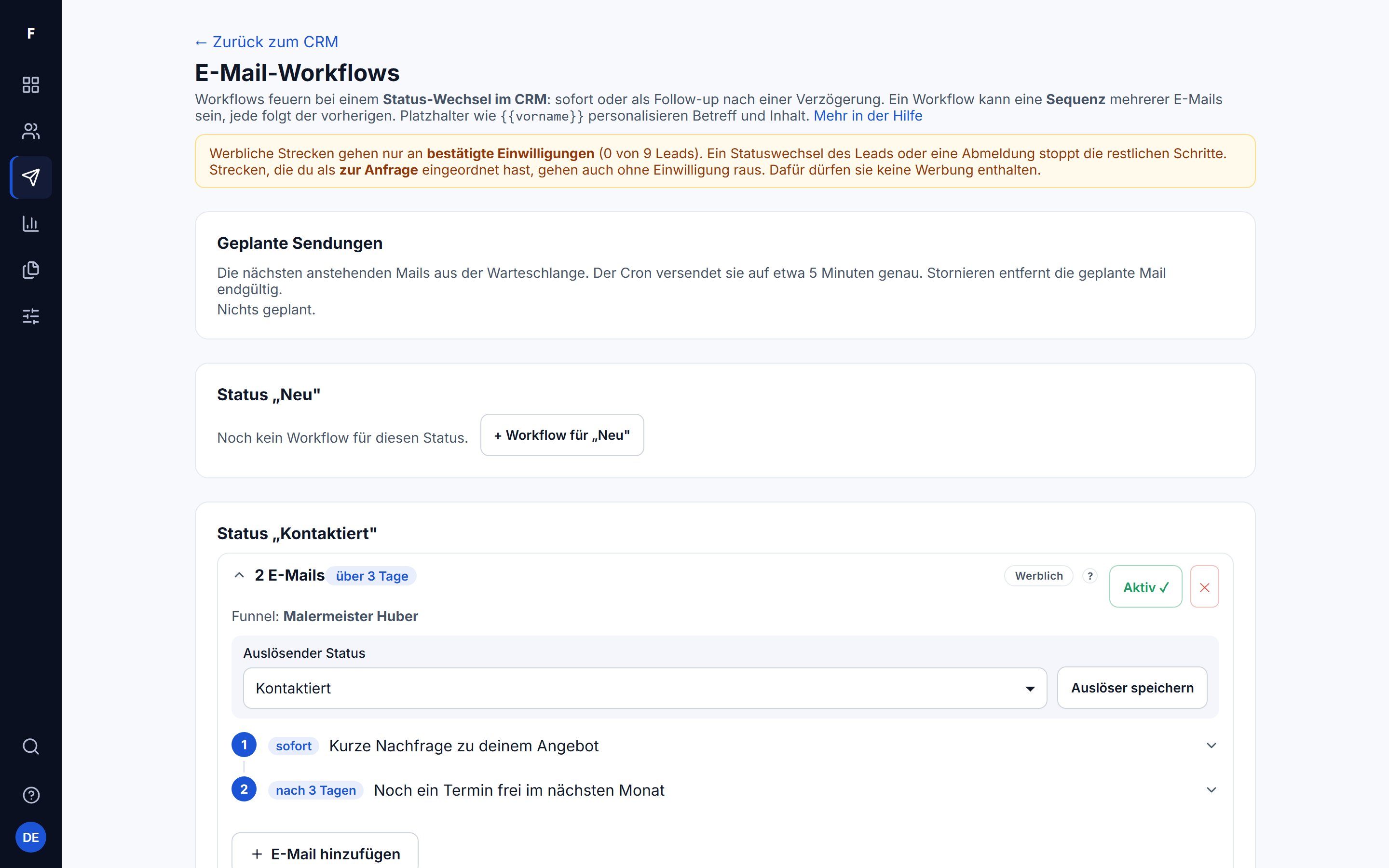Follow the Zurück zum CRM link

[266, 42]
